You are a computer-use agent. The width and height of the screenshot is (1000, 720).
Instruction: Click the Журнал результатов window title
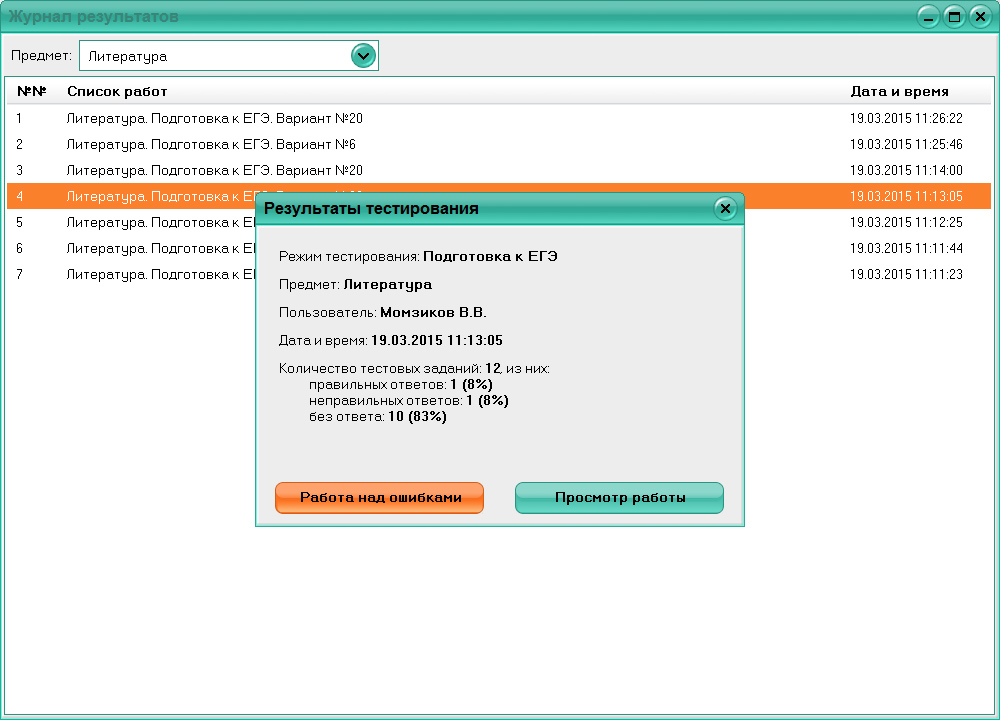[x=95, y=16]
